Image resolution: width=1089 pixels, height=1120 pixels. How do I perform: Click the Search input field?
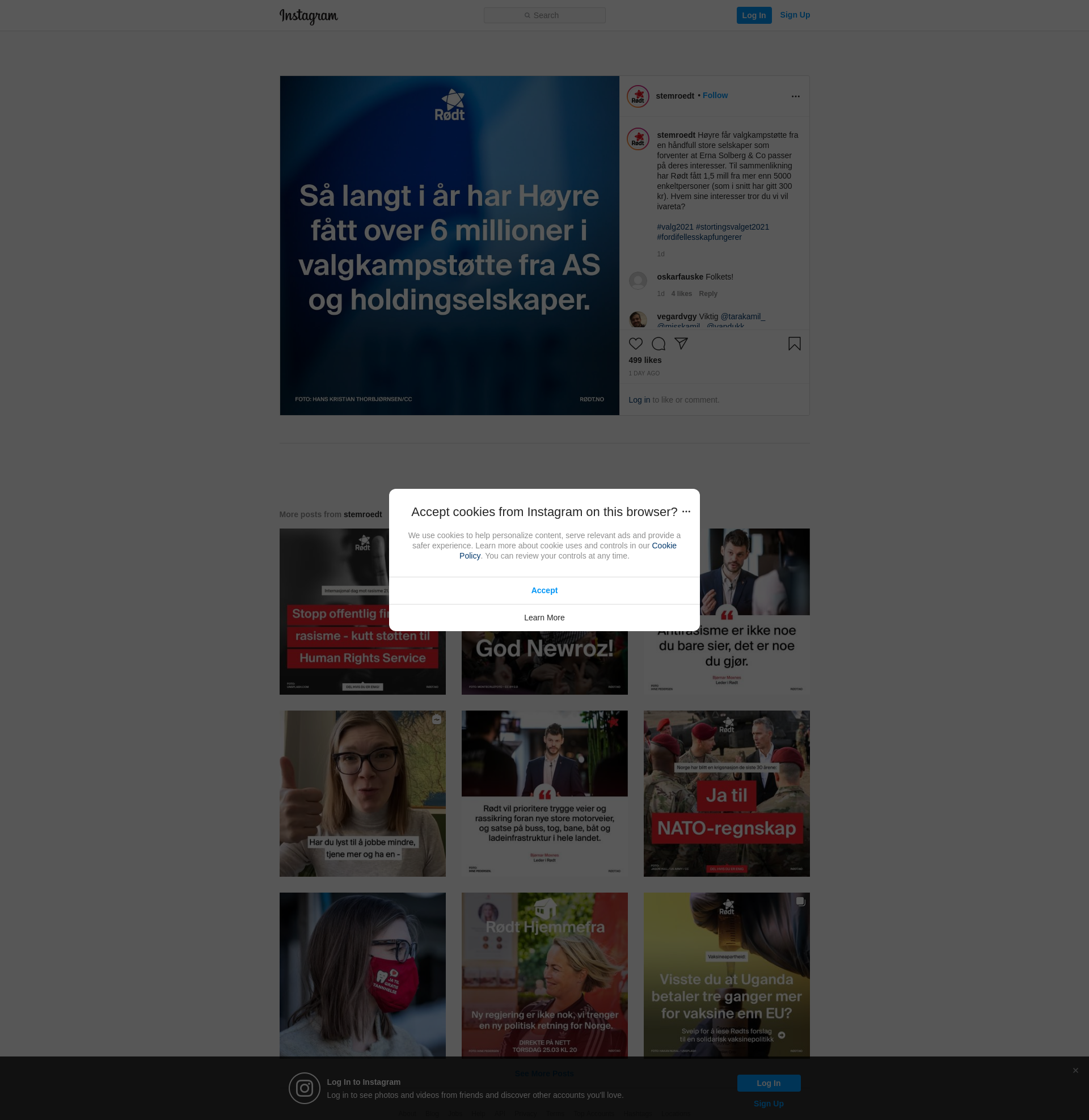tap(544, 15)
